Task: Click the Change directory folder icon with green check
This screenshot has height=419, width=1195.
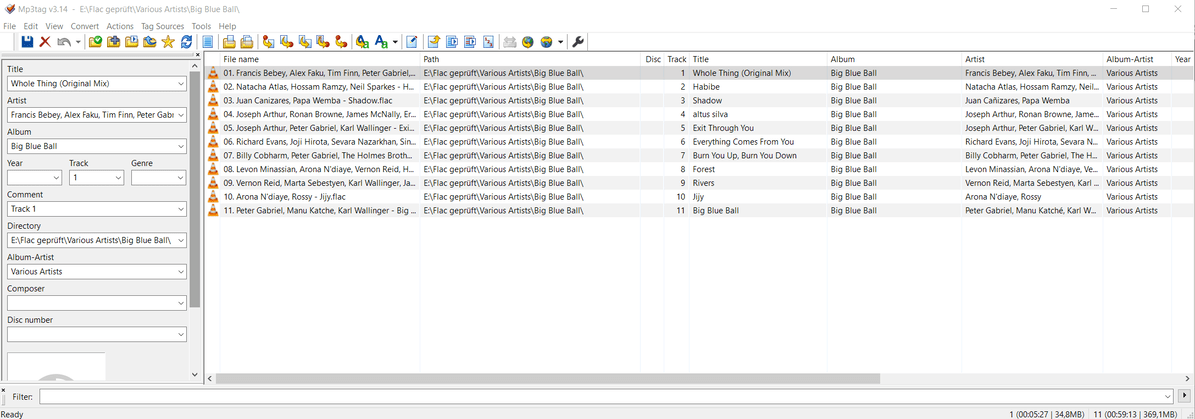Action: (95, 42)
